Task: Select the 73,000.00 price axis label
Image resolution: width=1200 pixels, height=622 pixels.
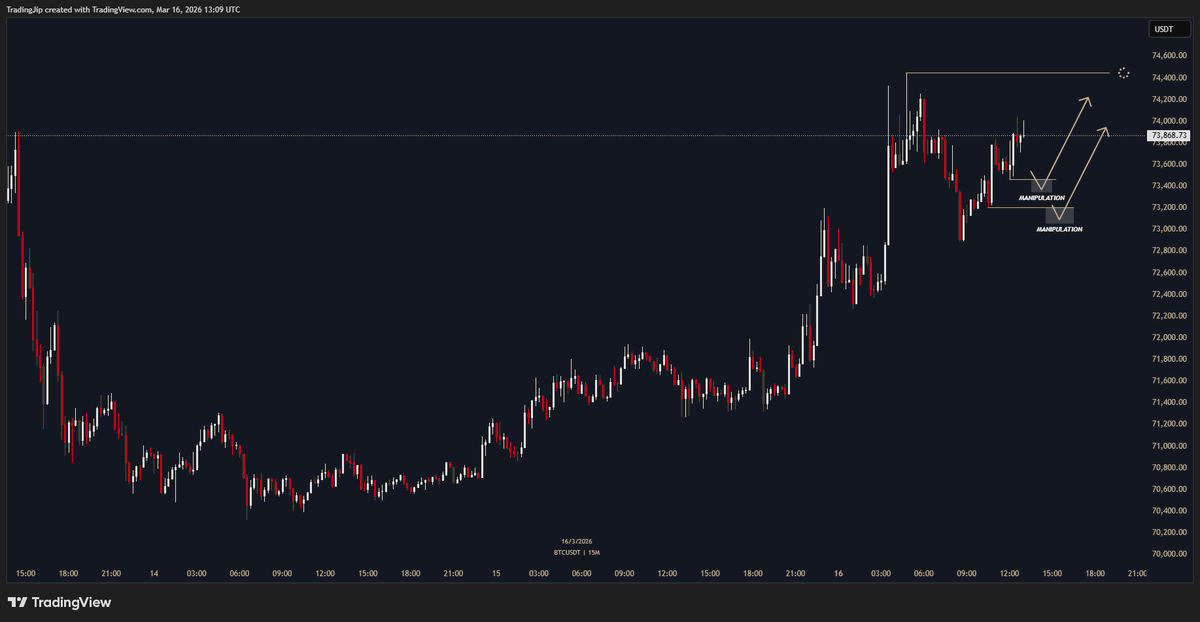Action: point(1169,229)
